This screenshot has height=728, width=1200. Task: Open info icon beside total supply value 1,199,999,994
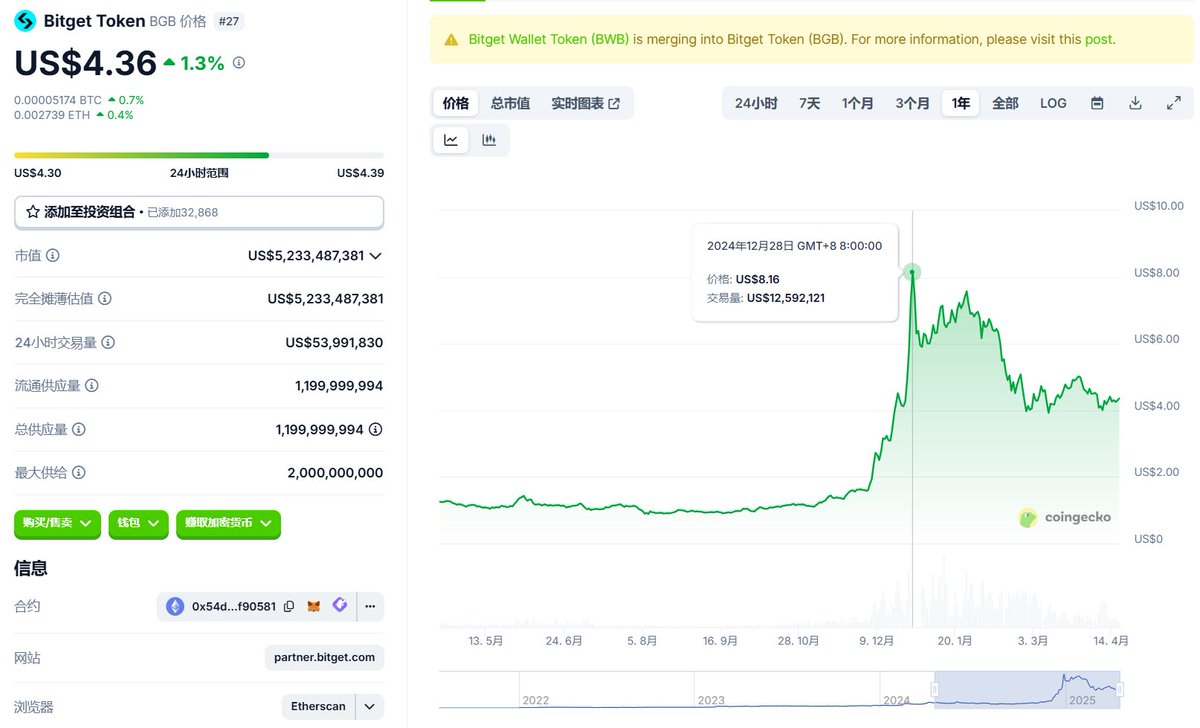click(x=376, y=429)
